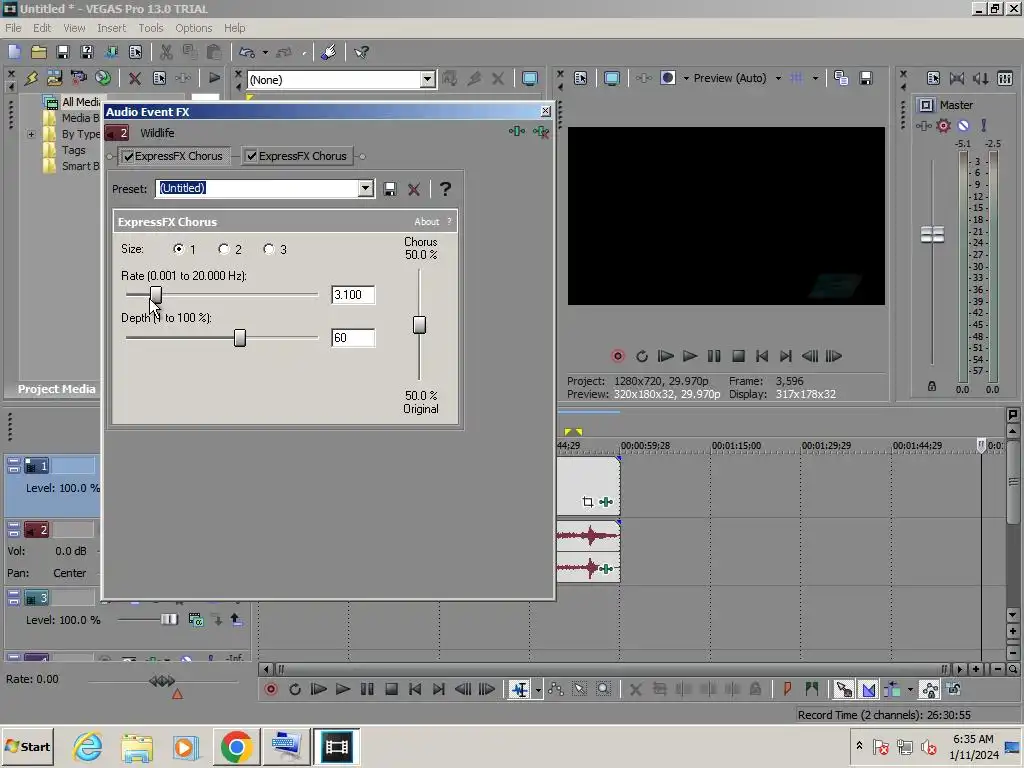Click Stop in the video preview controls
The width and height of the screenshot is (1024, 768).
[x=738, y=356]
